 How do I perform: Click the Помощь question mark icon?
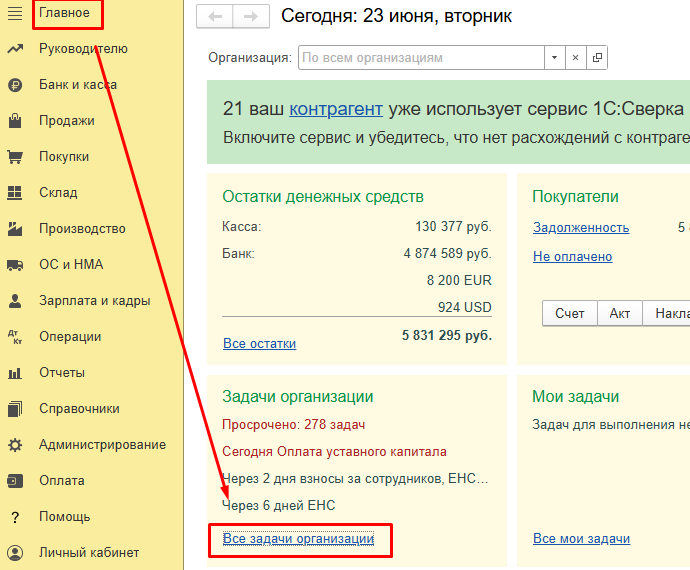tap(15, 517)
